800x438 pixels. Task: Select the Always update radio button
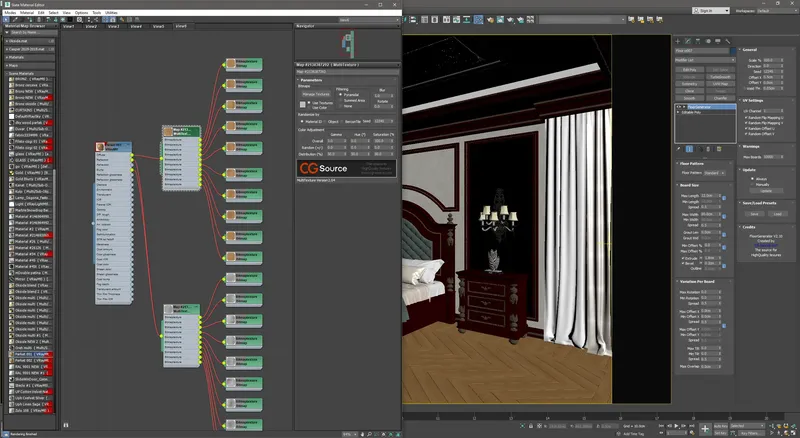[x=753, y=179]
